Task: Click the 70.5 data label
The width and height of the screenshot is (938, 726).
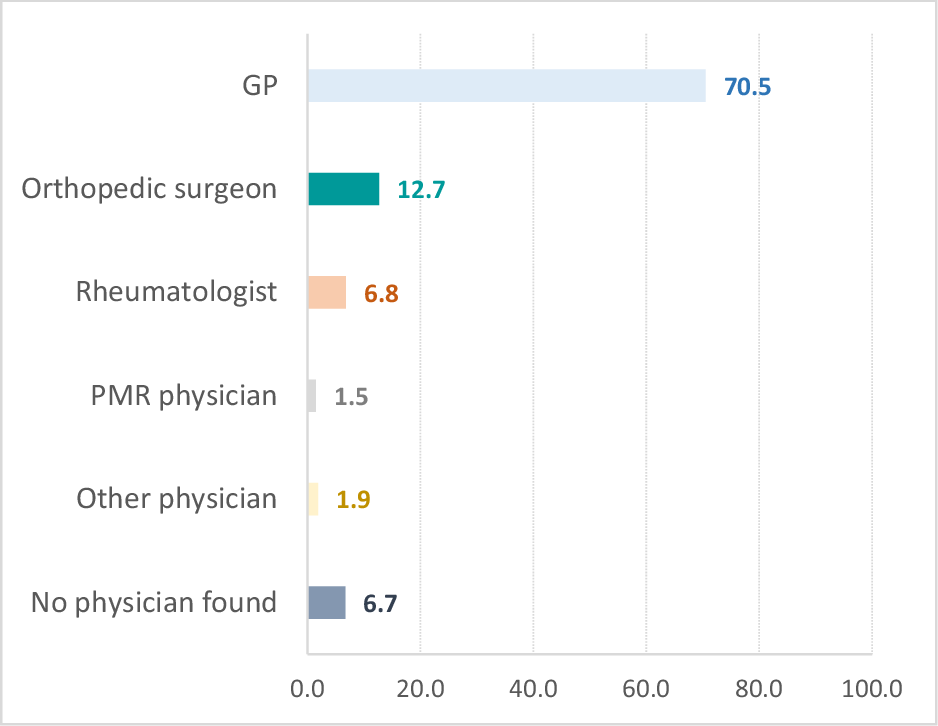Action: [747, 86]
